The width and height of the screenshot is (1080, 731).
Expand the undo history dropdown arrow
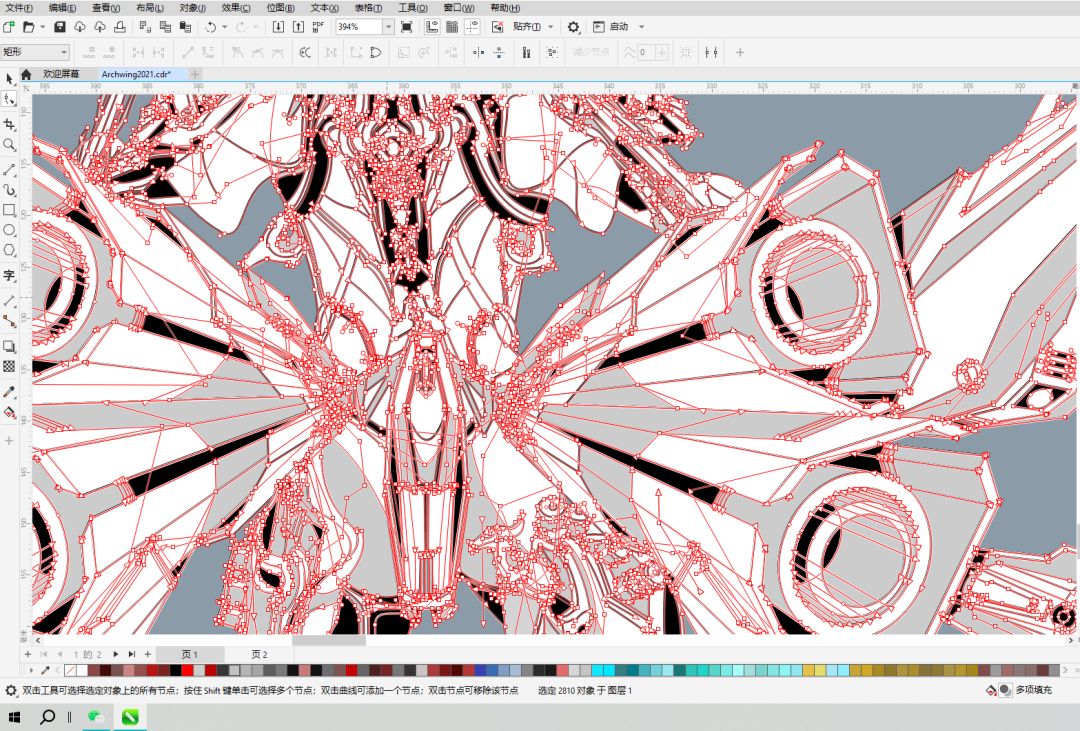[225, 27]
